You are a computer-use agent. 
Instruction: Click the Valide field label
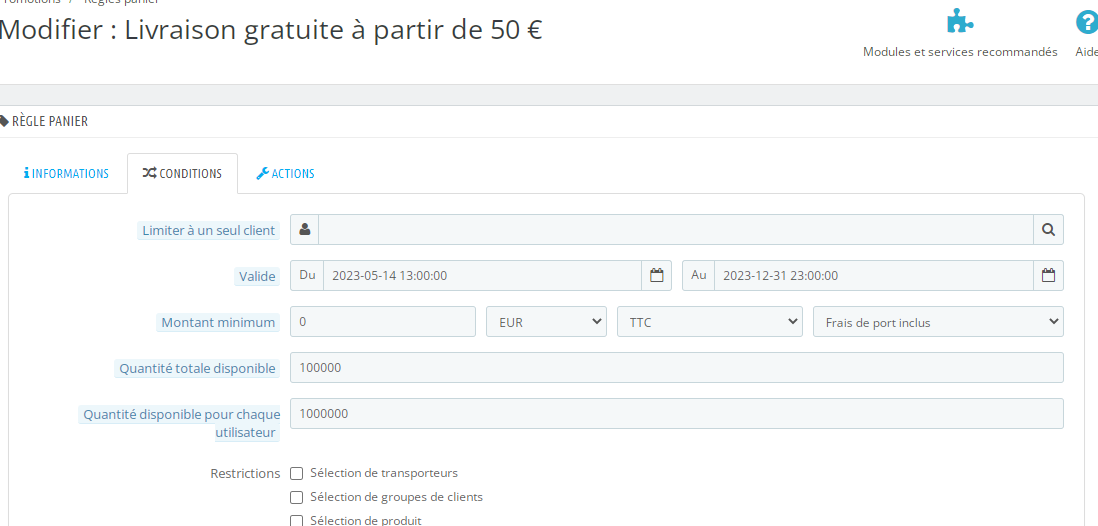click(257, 276)
